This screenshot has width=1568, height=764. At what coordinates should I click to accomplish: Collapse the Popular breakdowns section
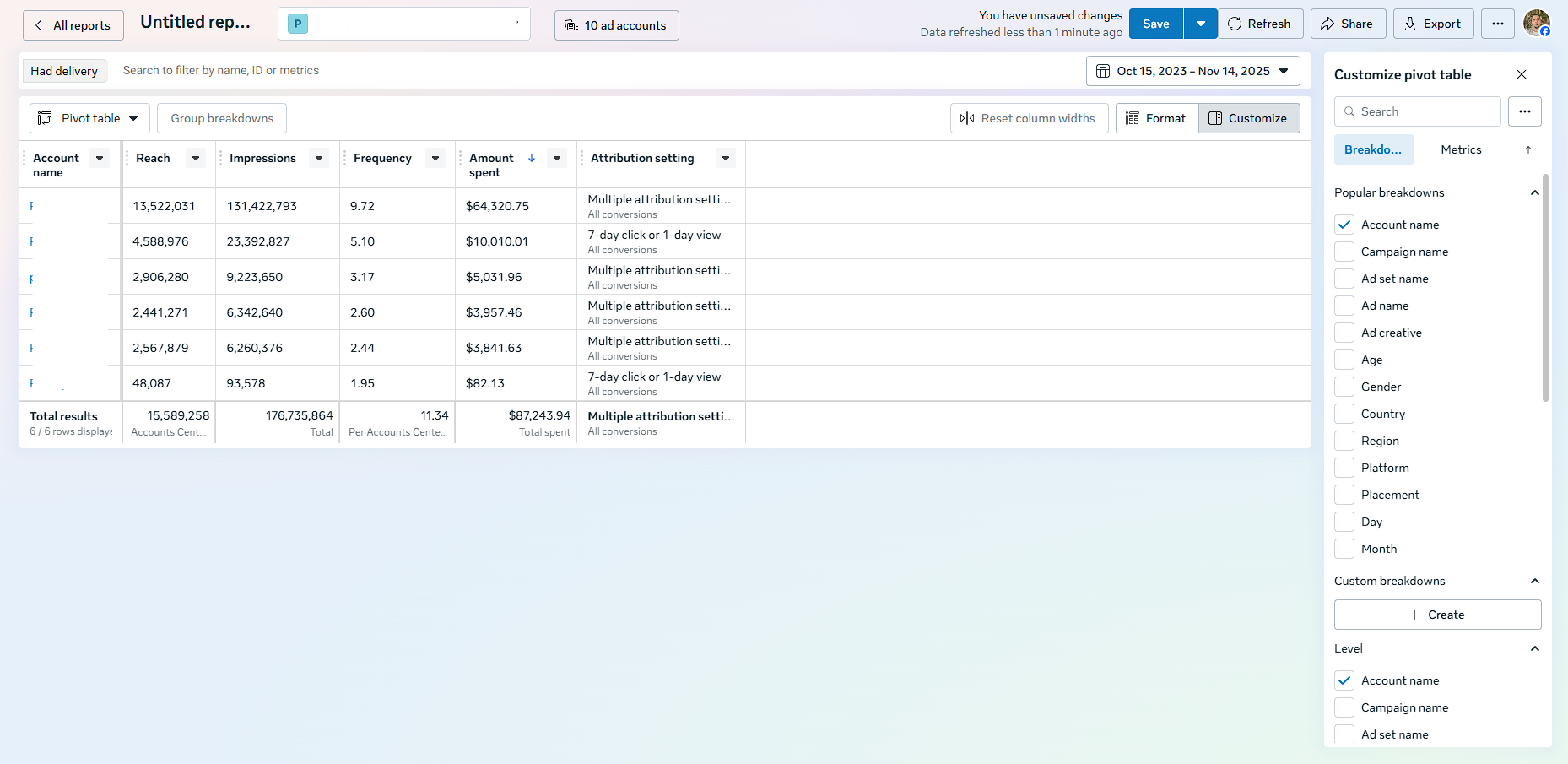(1534, 192)
